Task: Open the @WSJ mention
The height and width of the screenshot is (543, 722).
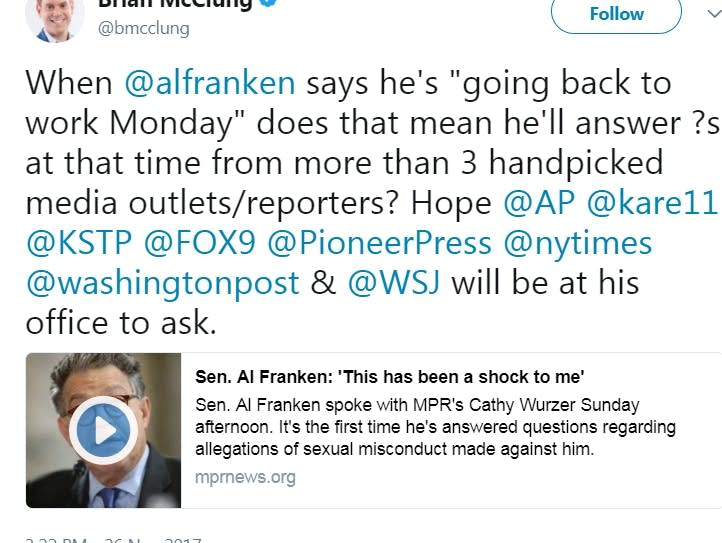Action: [395, 283]
